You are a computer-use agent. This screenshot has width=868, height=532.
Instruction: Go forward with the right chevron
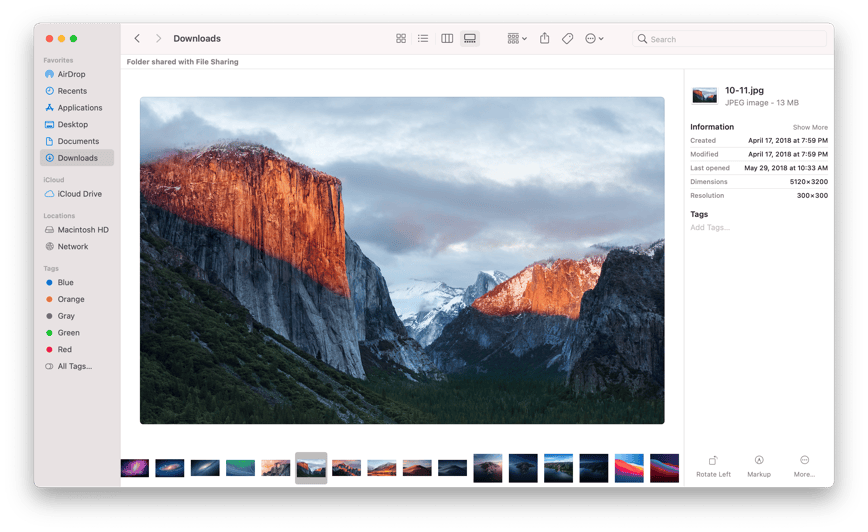[158, 38]
